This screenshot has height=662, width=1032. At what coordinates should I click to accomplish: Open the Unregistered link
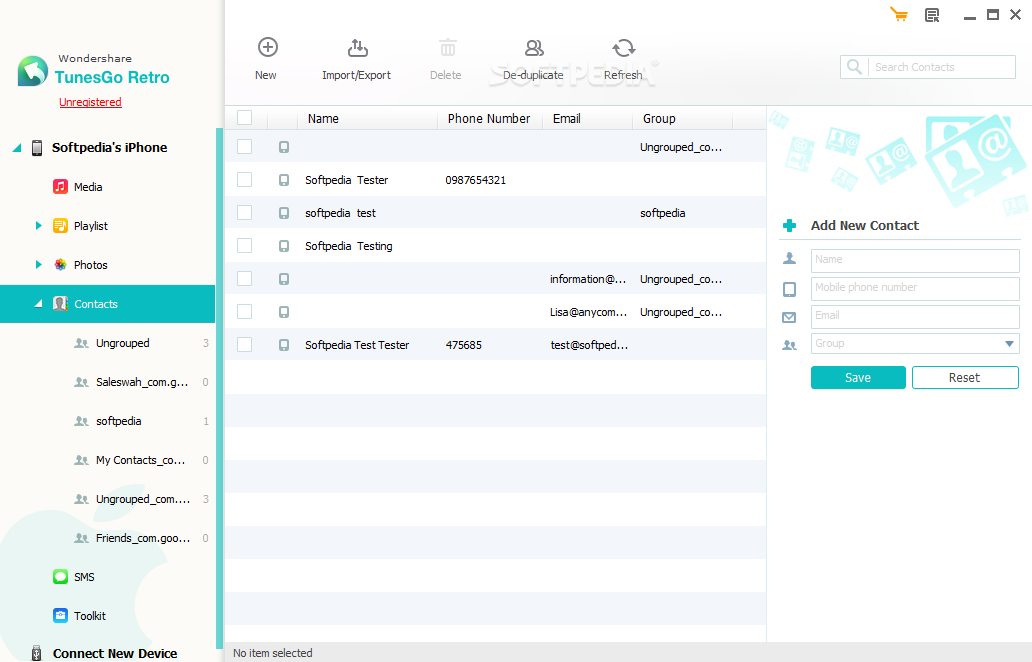point(90,102)
